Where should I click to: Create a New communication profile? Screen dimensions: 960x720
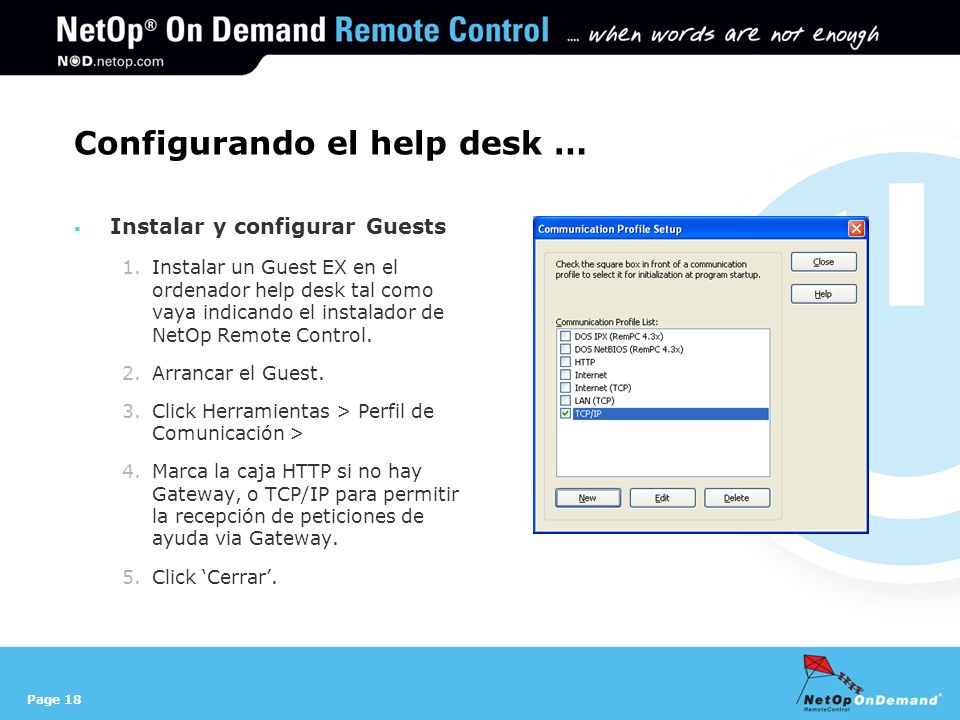[x=588, y=498]
